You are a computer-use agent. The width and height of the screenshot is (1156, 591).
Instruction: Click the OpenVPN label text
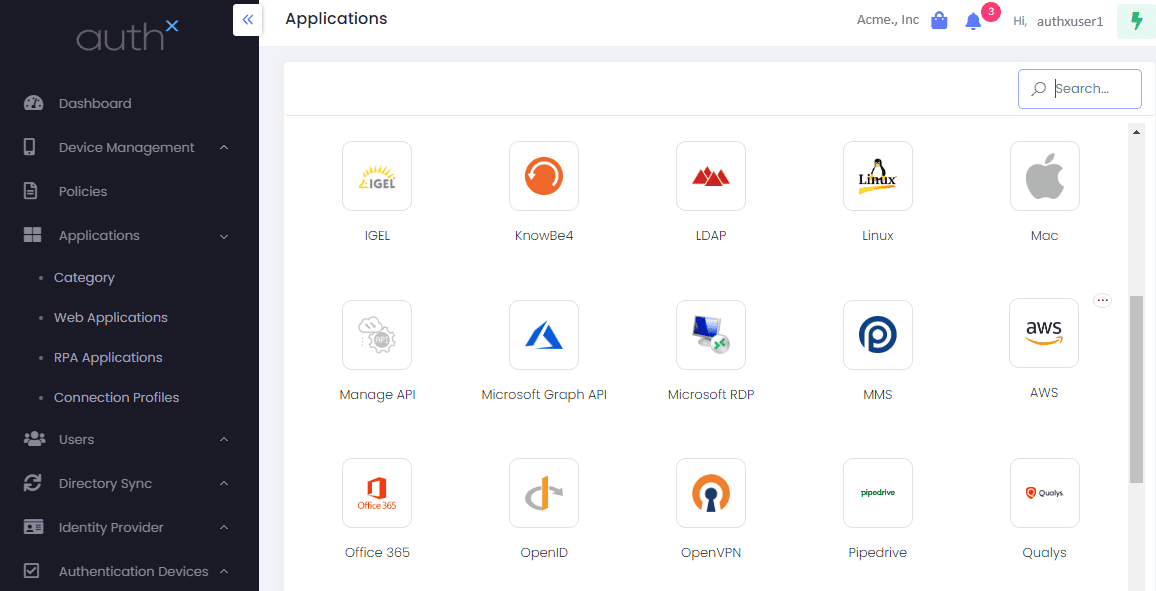coord(711,553)
